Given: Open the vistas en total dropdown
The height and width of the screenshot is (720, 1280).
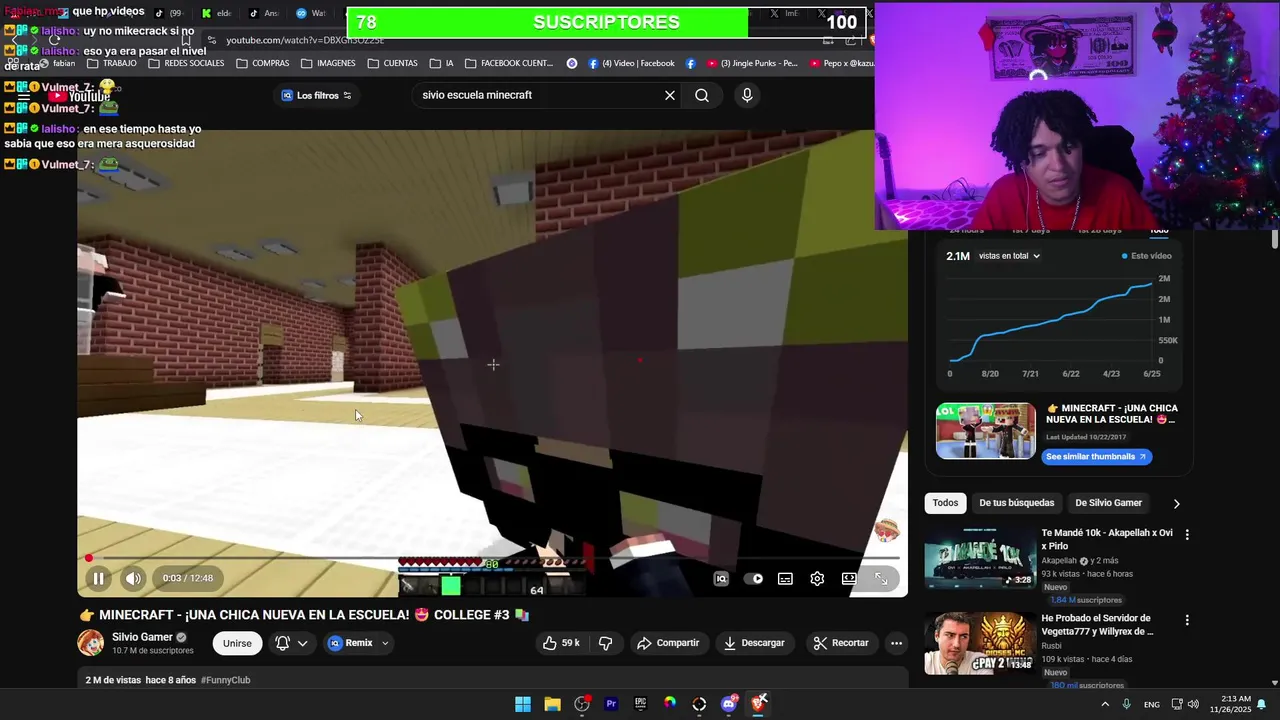Looking at the screenshot, I should (1009, 256).
